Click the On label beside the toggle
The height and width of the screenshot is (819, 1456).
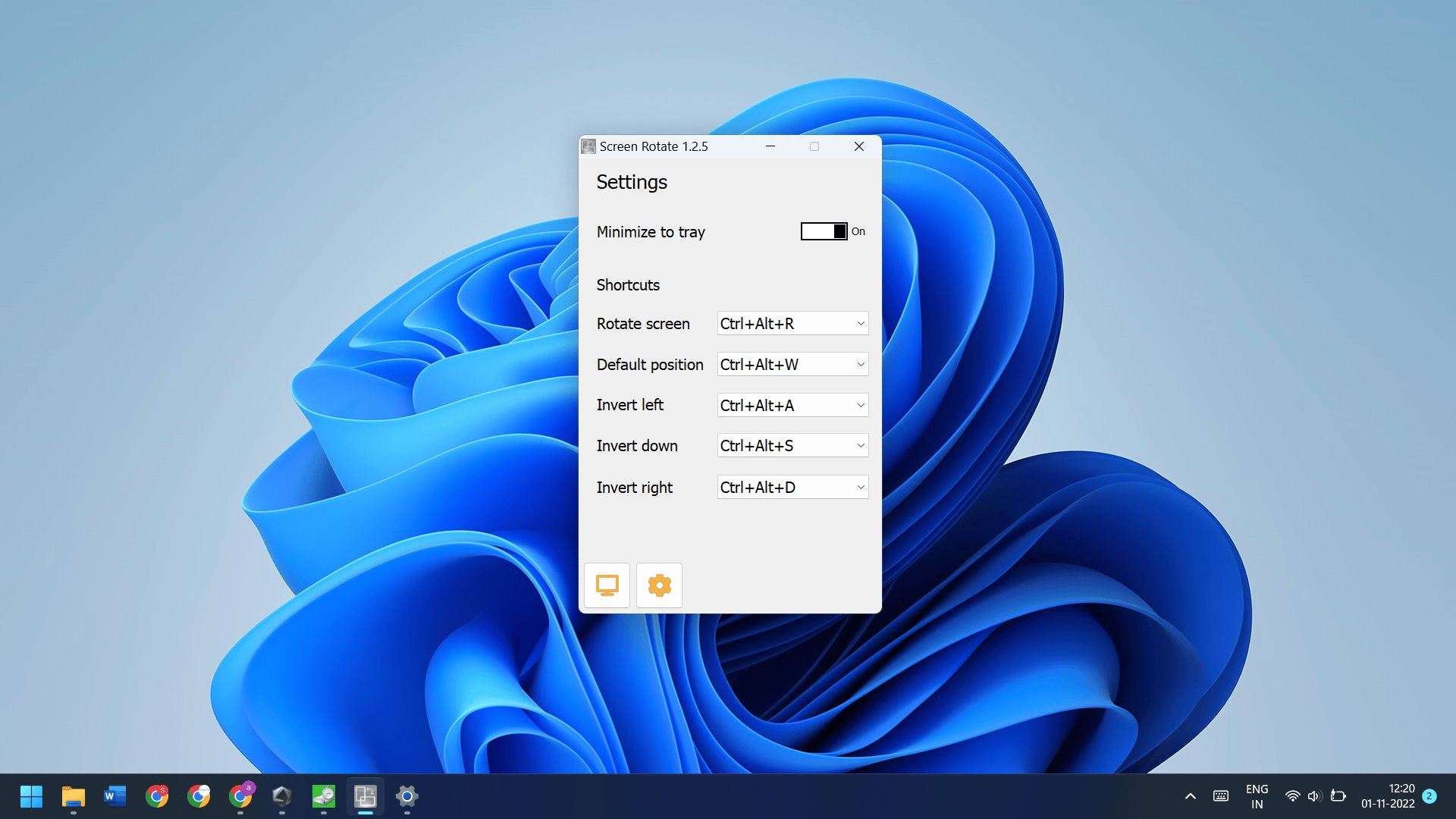click(858, 231)
